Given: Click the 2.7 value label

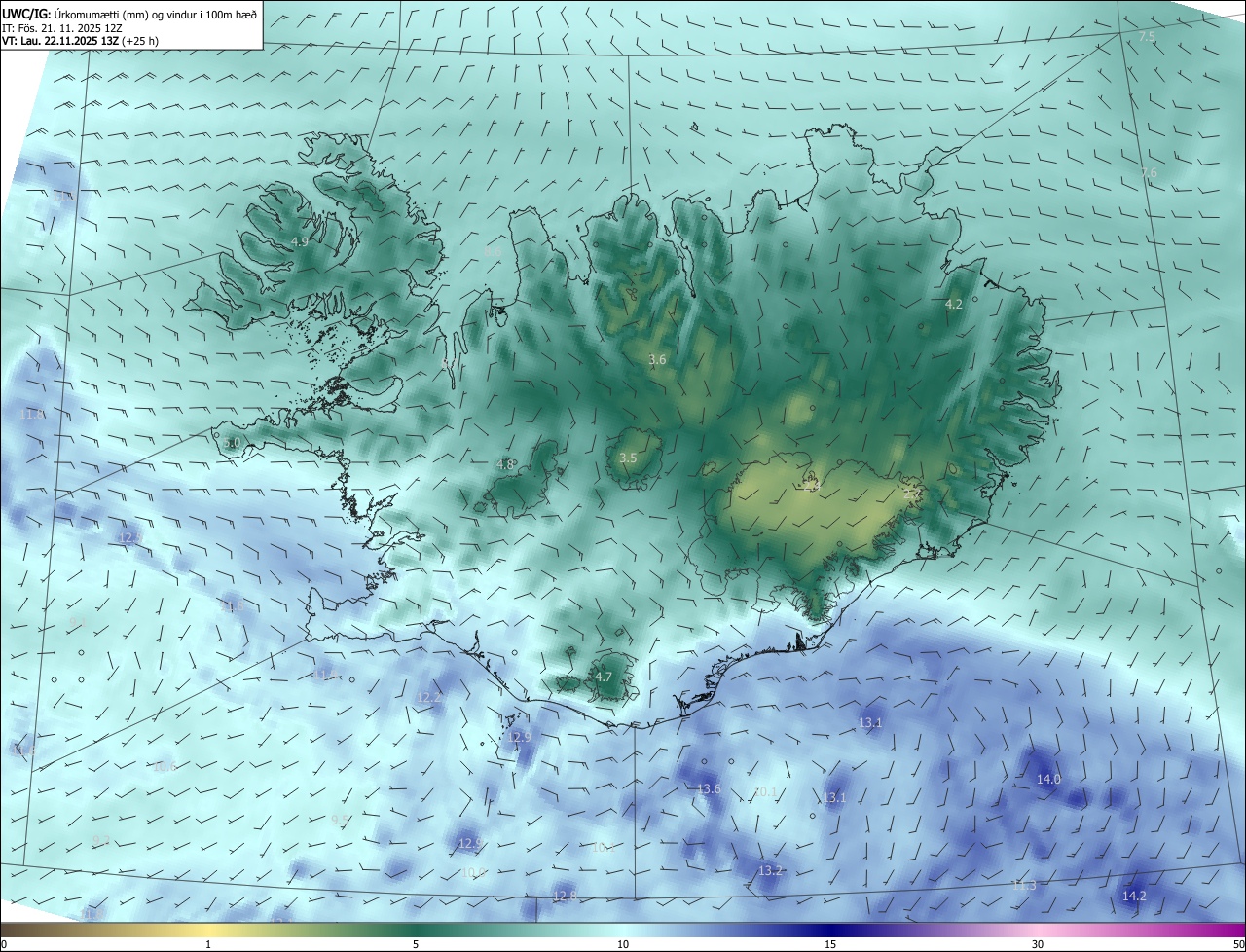Looking at the screenshot, I should [912, 494].
